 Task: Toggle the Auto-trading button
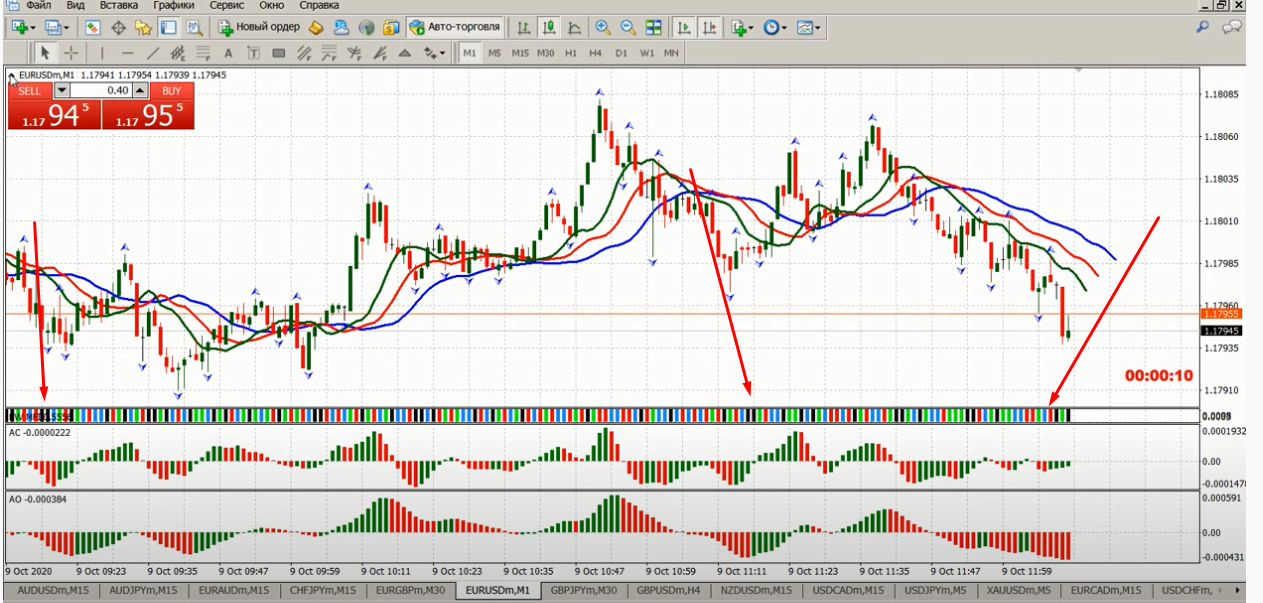455,28
